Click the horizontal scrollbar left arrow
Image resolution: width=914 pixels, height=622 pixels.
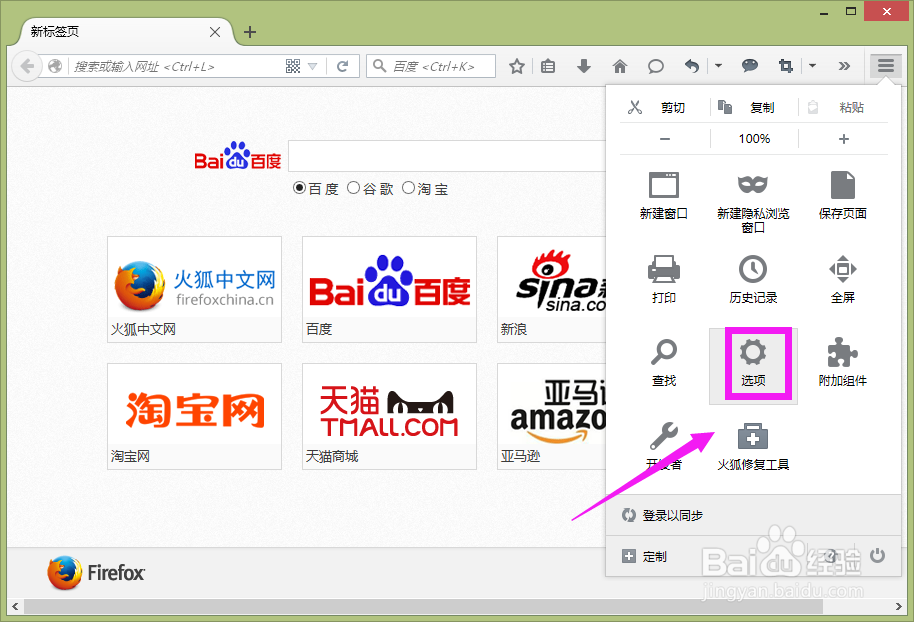click(15, 606)
